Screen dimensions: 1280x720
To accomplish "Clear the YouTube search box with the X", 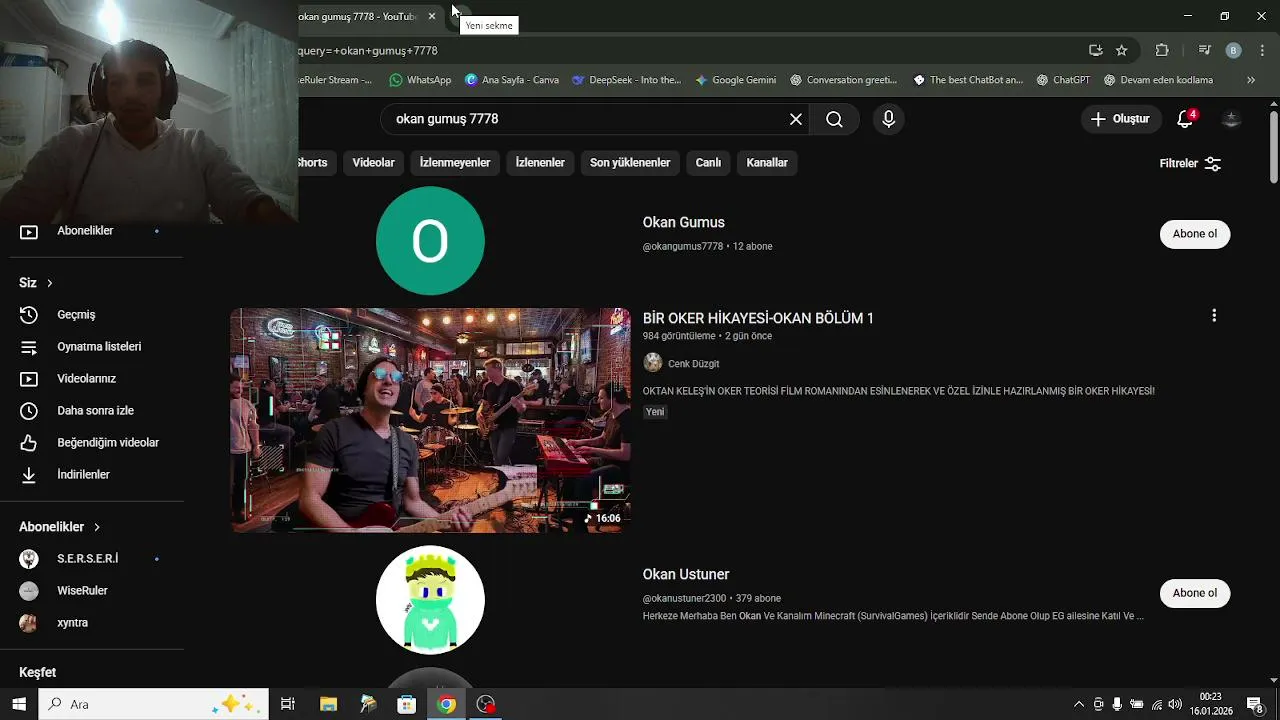I will [x=796, y=119].
